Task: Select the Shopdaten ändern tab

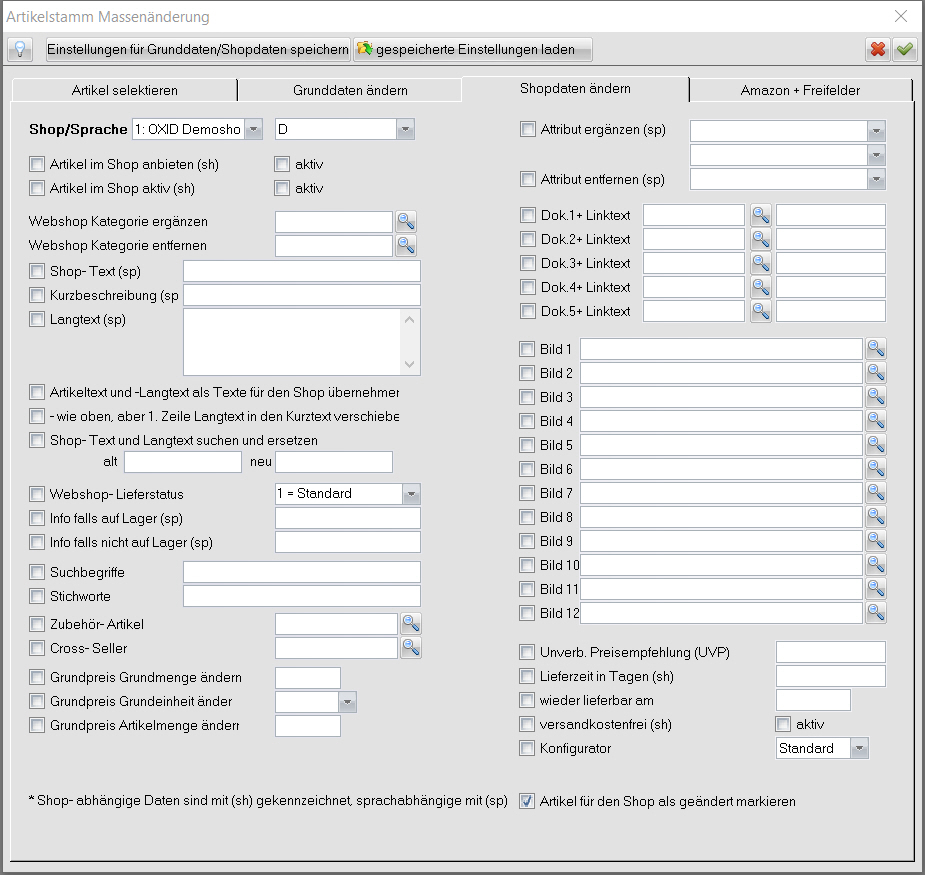Action: 575,89
